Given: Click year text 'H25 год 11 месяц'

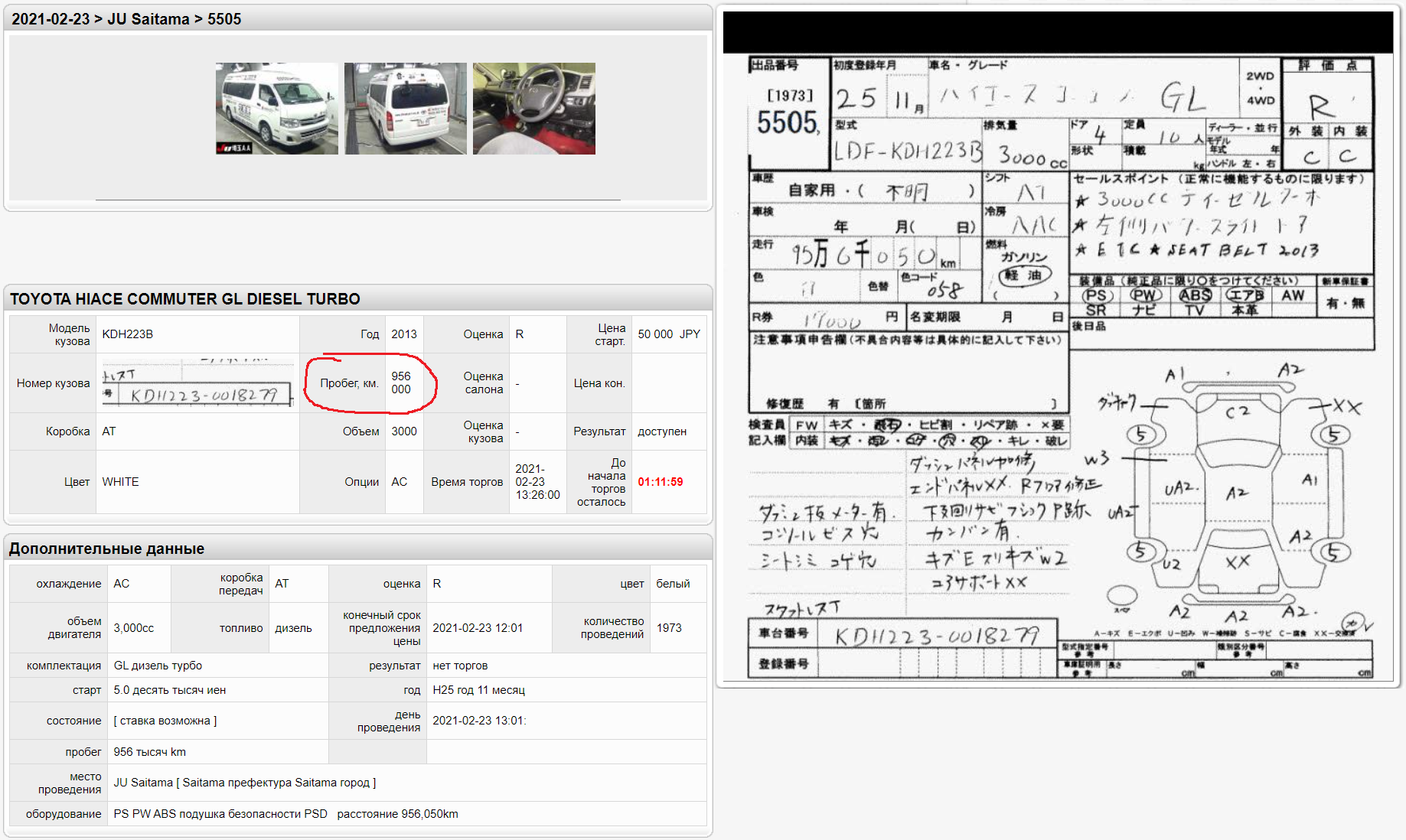Looking at the screenshot, I should coord(479,690).
